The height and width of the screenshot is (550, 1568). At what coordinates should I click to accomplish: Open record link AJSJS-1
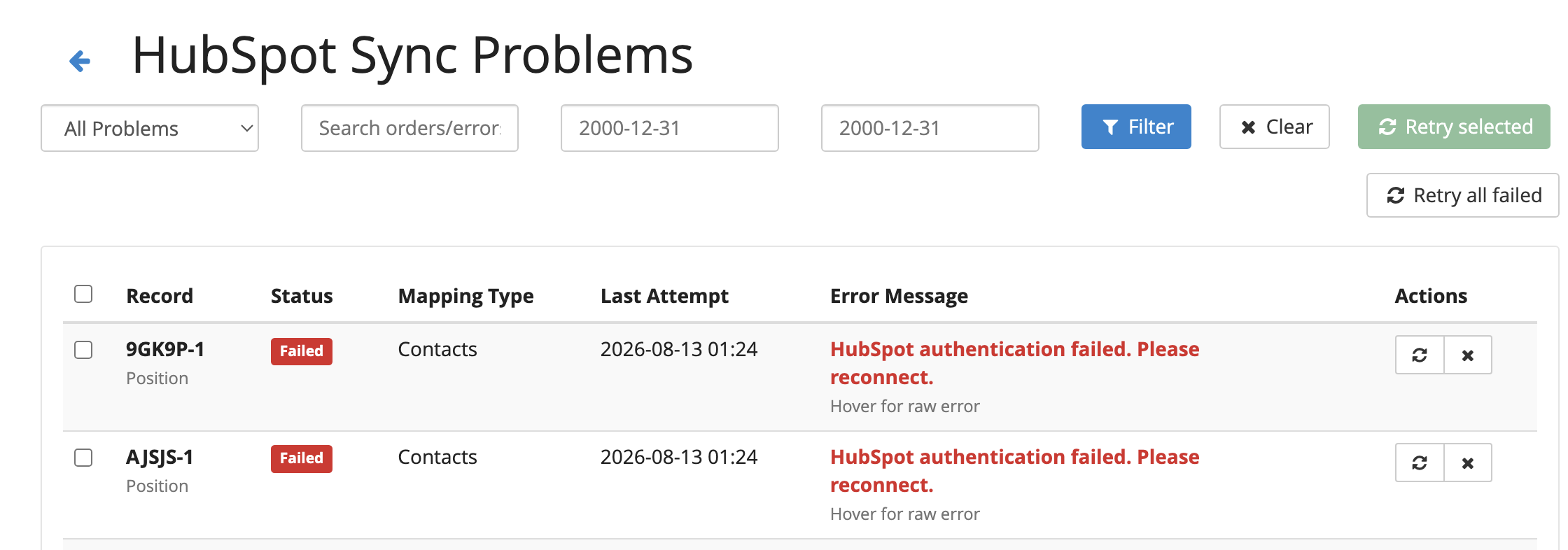click(160, 458)
